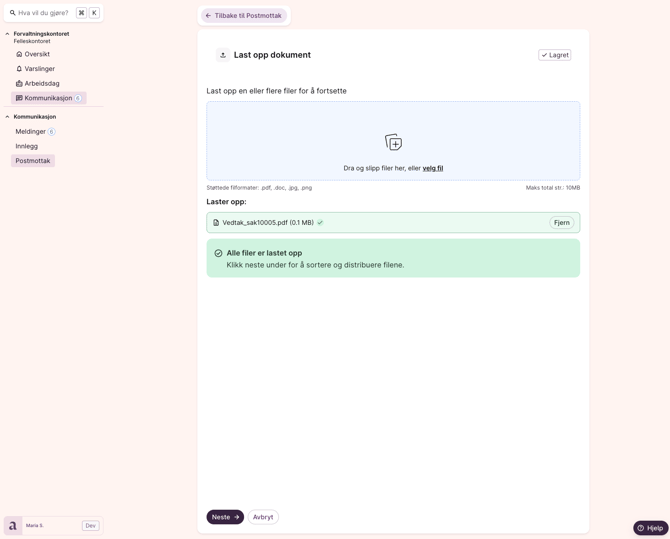
Task: Click the green checkmark after the uploaded file
Action: pyautogui.click(x=320, y=223)
